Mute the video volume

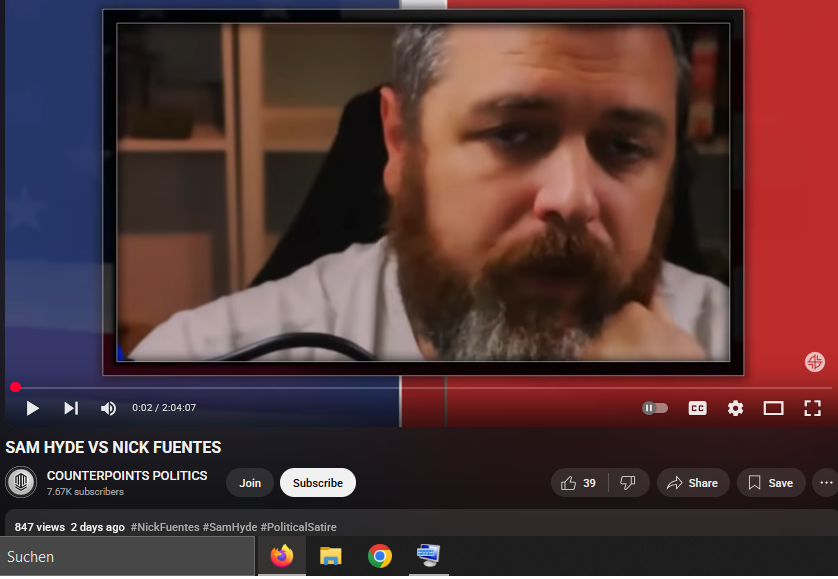[x=108, y=408]
